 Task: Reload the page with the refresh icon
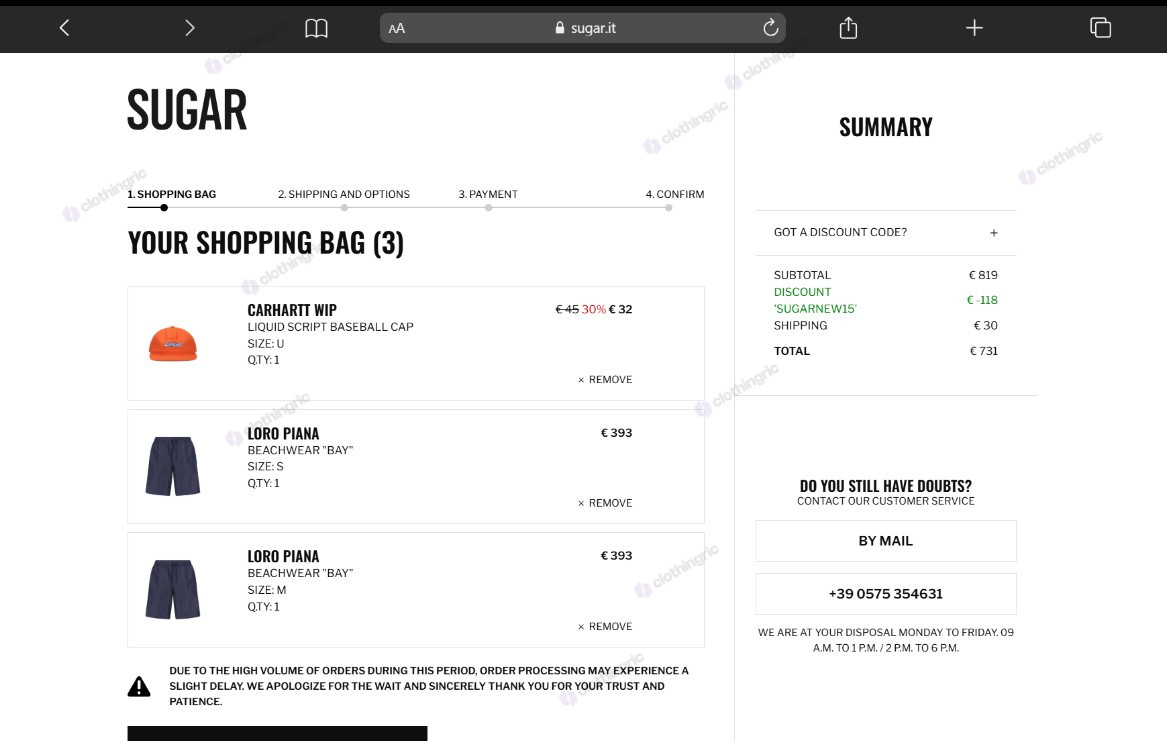pos(770,28)
